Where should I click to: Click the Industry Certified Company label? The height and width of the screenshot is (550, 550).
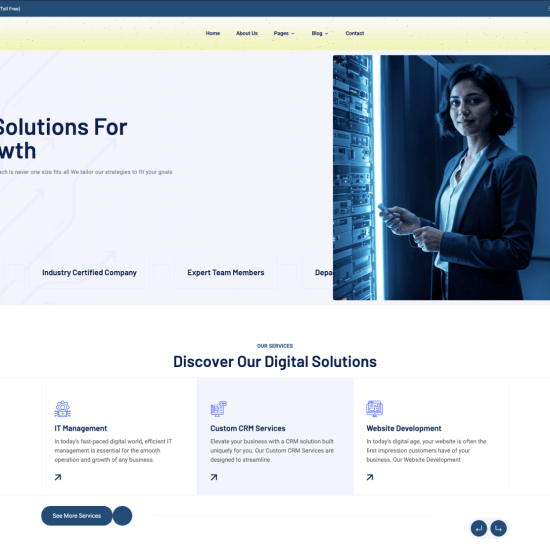(x=89, y=273)
